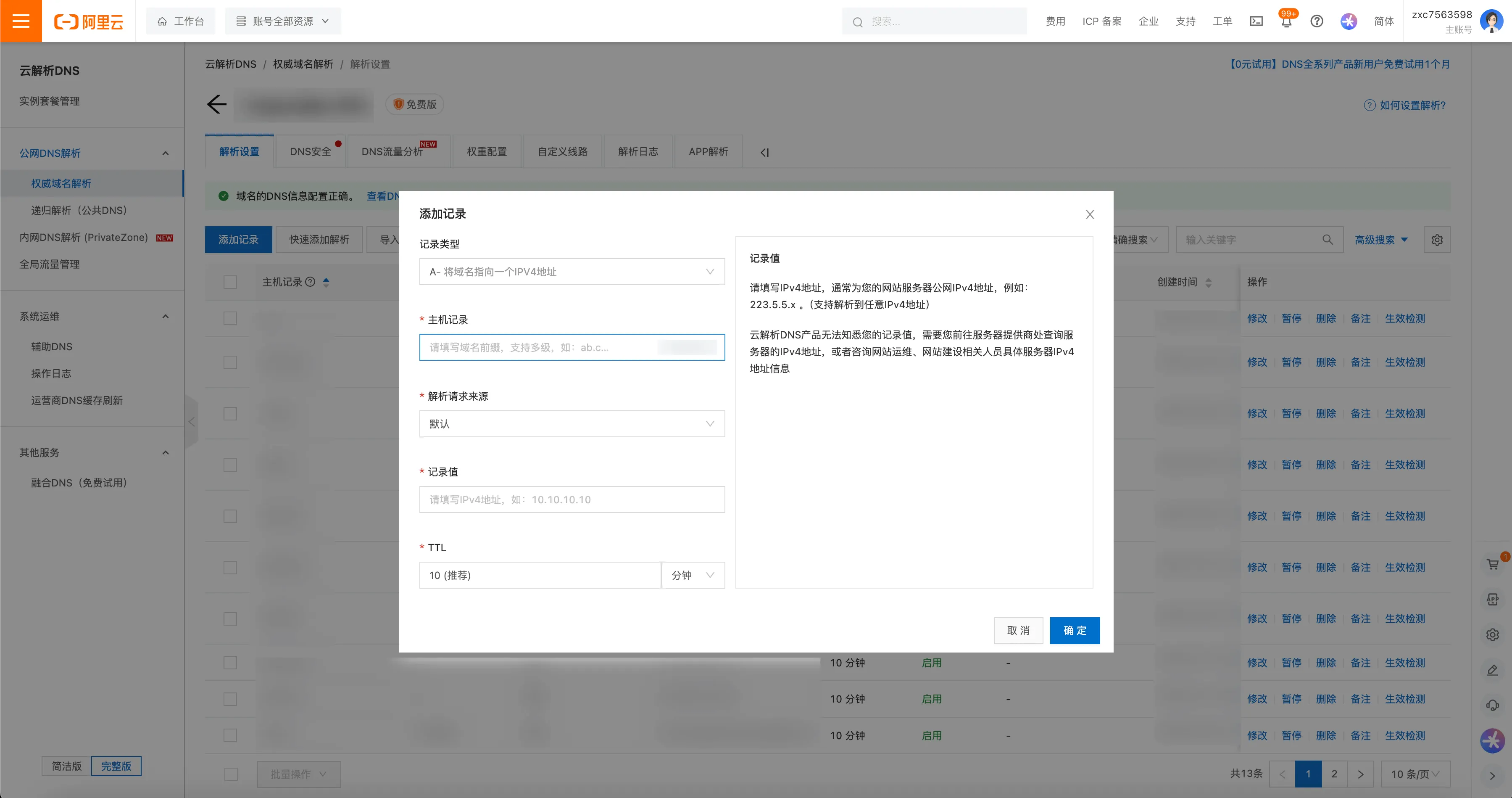Check the last record row checkbox
This screenshot has width=1512, height=798.
(230, 735)
